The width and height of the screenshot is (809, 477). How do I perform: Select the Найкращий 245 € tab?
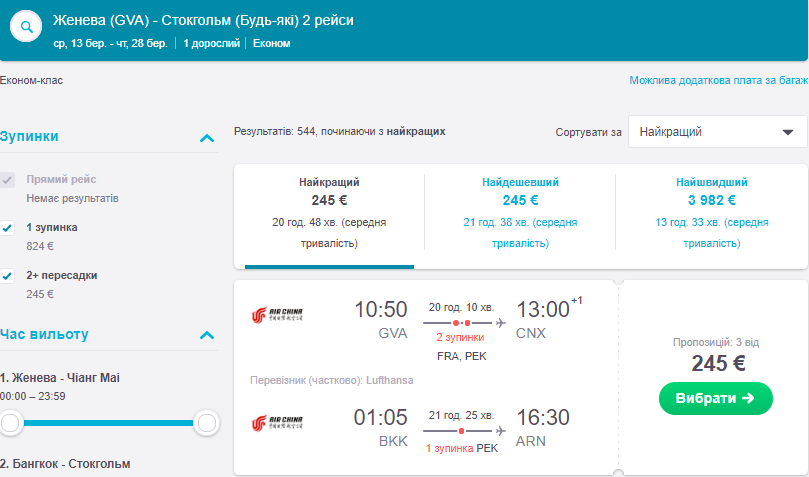[329, 214]
